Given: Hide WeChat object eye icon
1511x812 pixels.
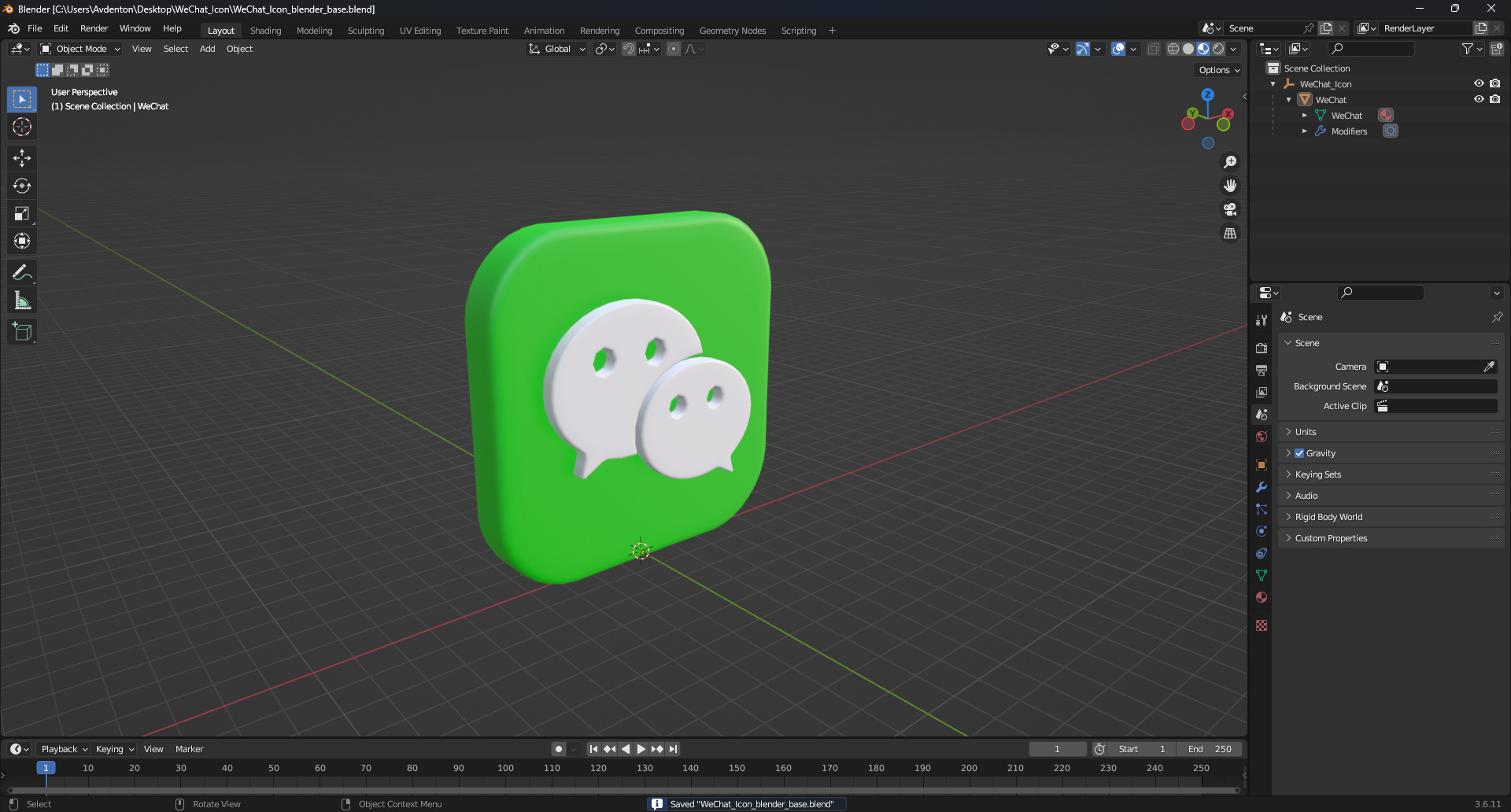Looking at the screenshot, I should pyautogui.click(x=1479, y=99).
